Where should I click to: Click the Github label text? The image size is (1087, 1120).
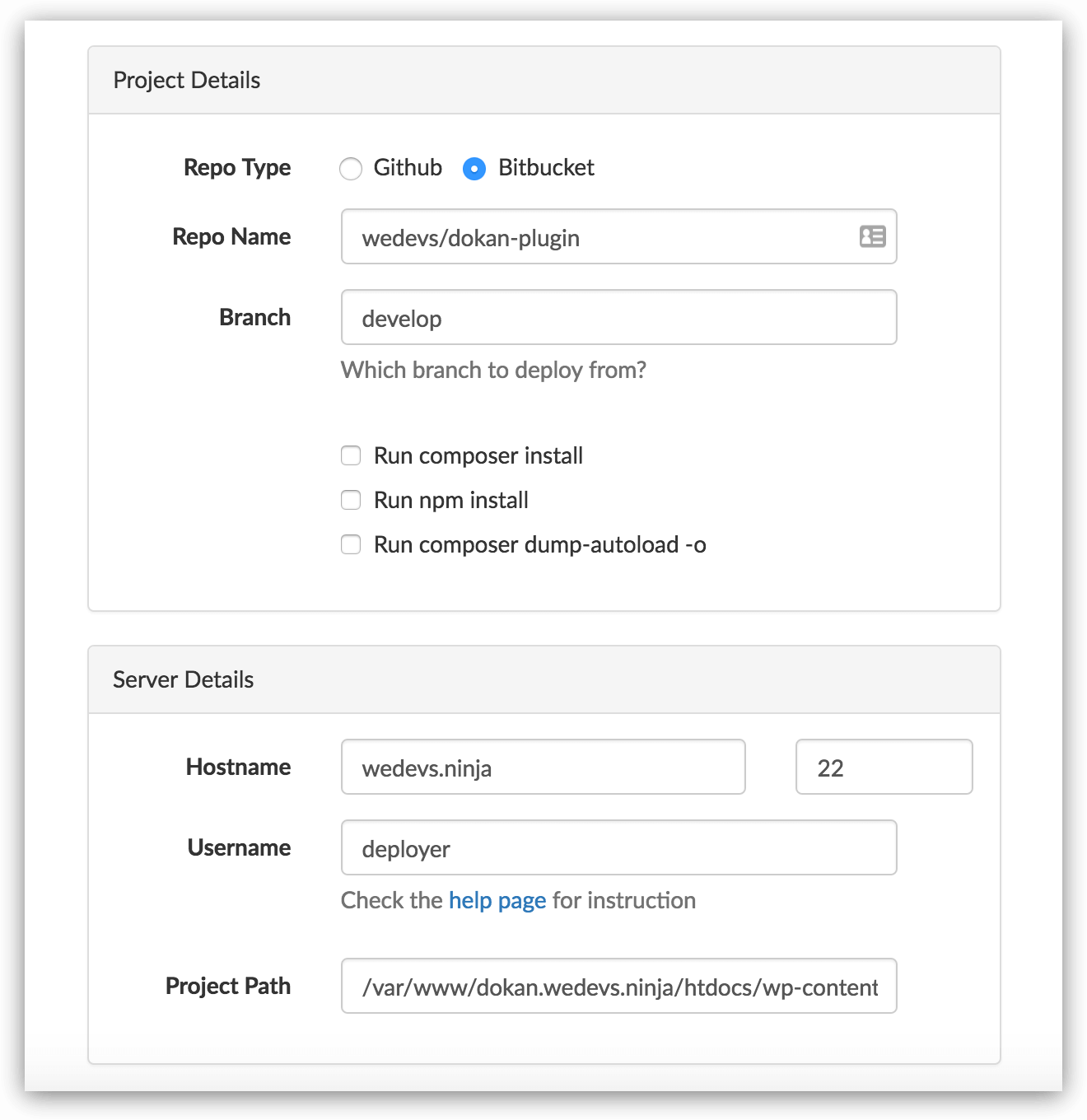(408, 167)
